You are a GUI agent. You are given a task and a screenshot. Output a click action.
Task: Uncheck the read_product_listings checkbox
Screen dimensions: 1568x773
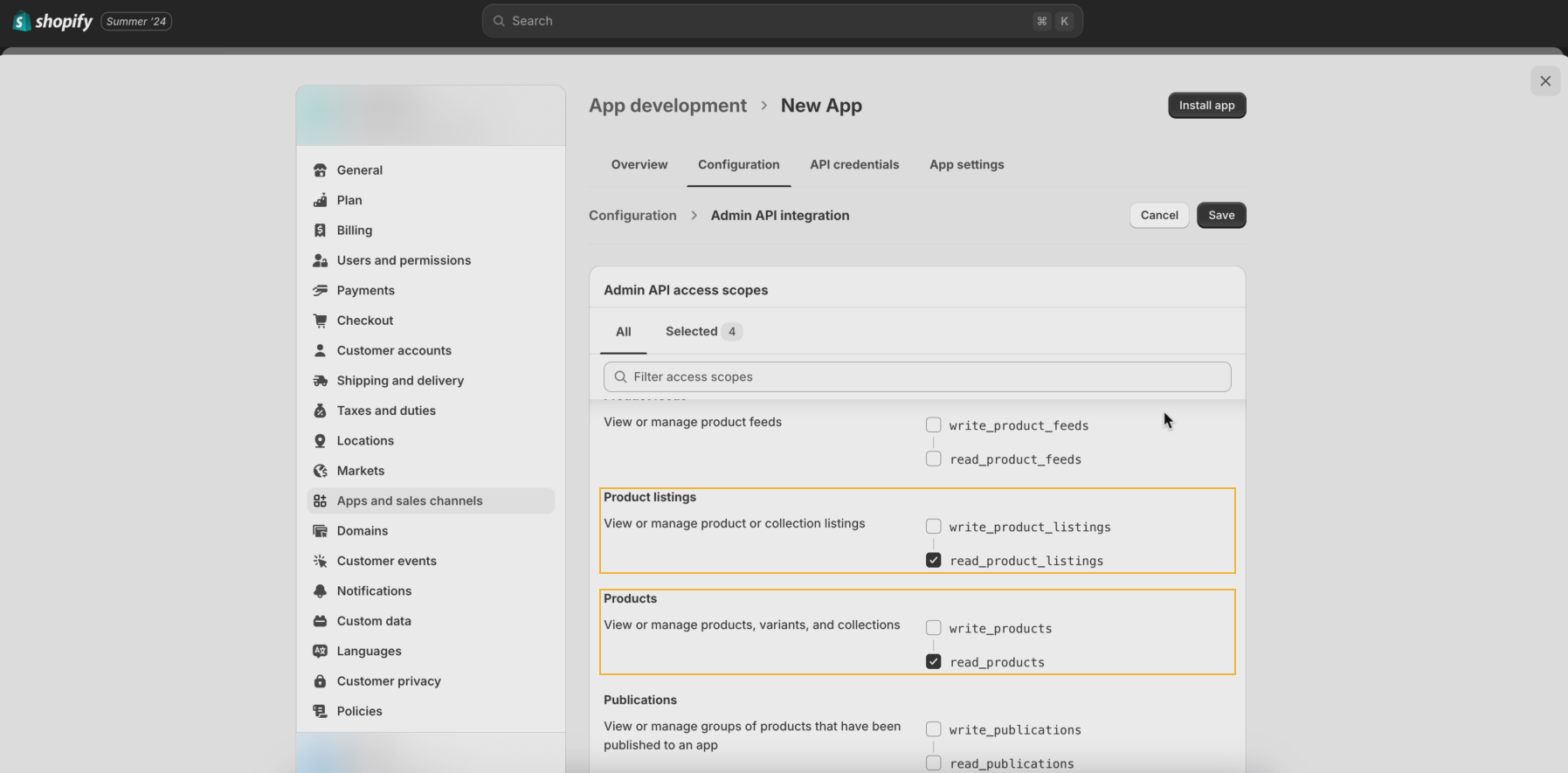pyautogui.click(x=934, y=561)
